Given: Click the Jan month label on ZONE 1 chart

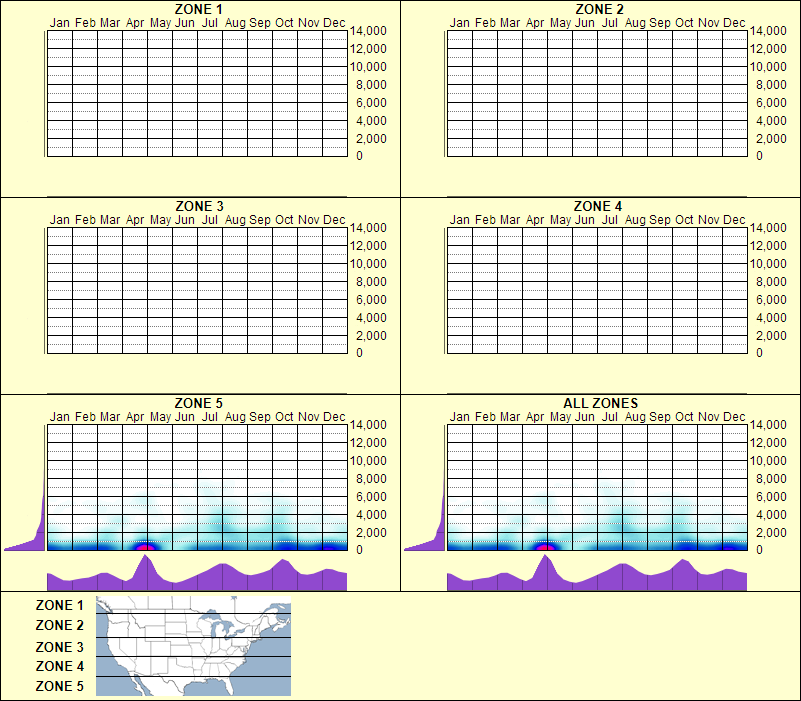Looking at the screenshot, I should 59,22.
